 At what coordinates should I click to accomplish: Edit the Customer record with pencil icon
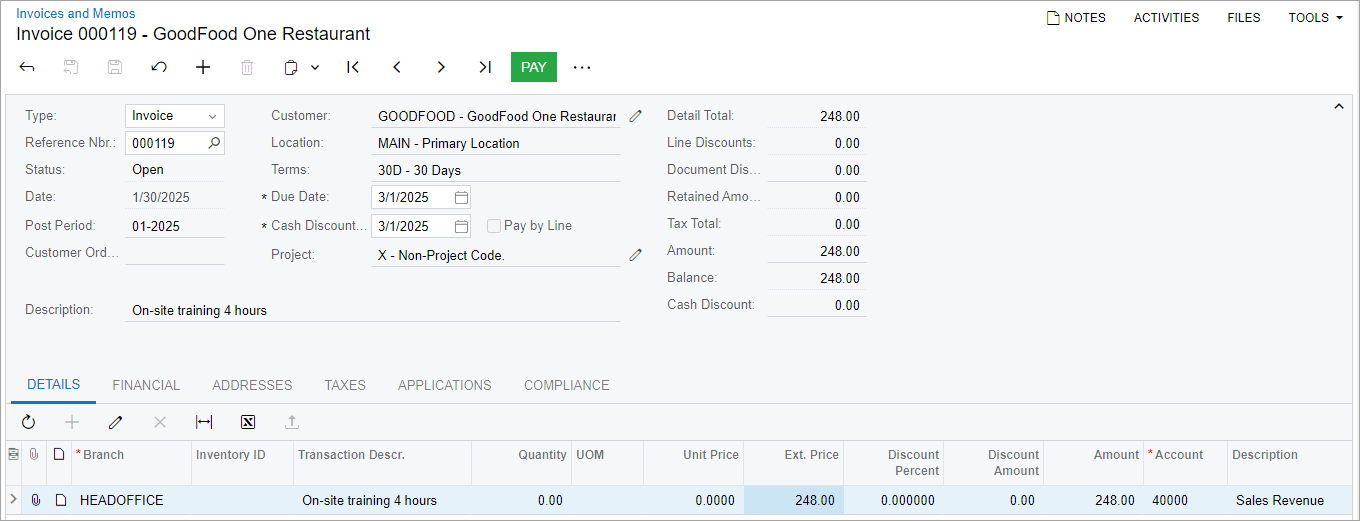click(635, 116)
